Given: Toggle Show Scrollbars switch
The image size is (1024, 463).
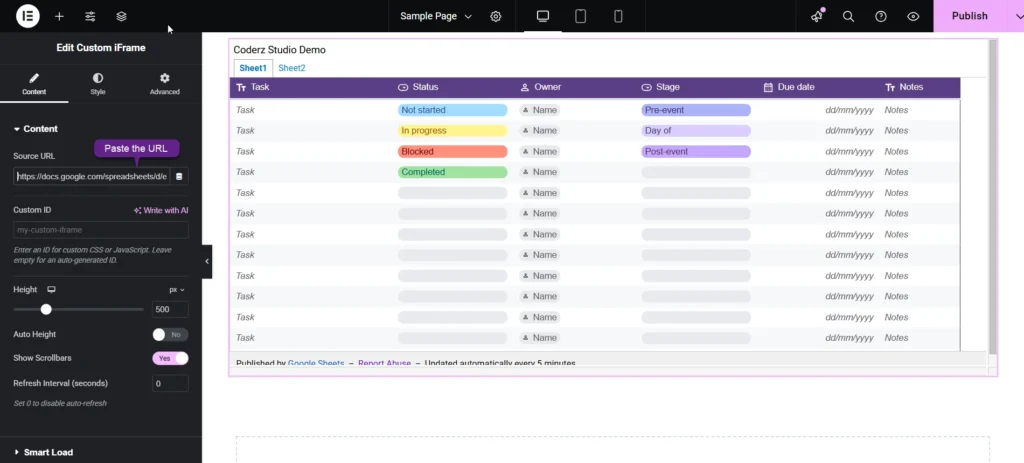Looking at the screenshot, I should click(170, 359).
